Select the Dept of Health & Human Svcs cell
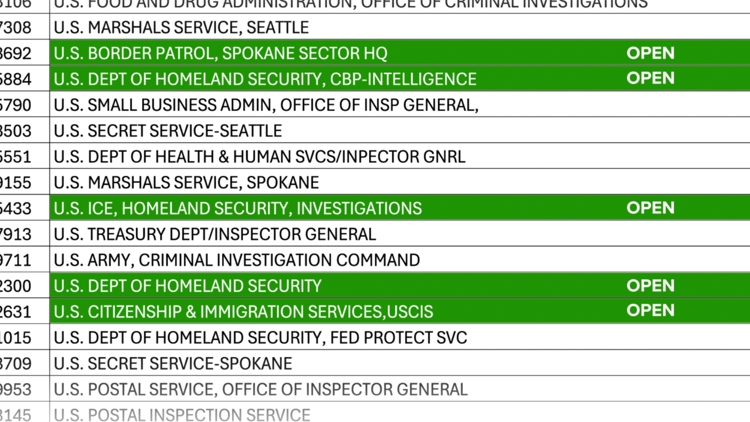 [x=259, y=157]
